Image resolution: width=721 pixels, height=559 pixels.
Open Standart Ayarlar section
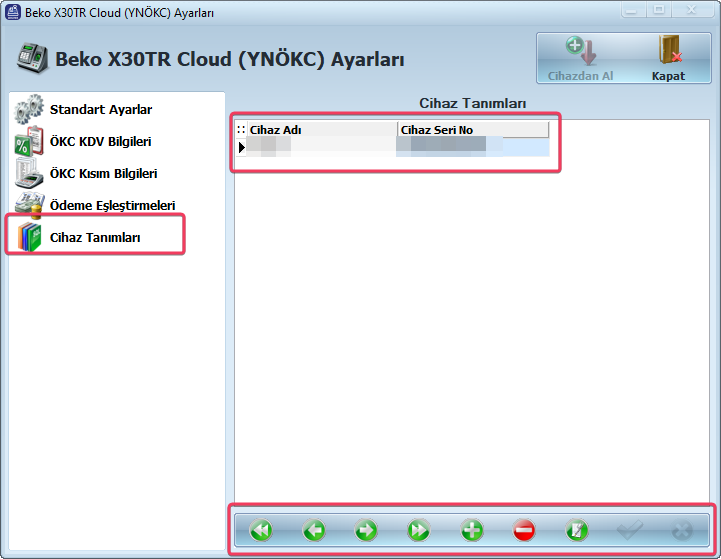(100, 110)
